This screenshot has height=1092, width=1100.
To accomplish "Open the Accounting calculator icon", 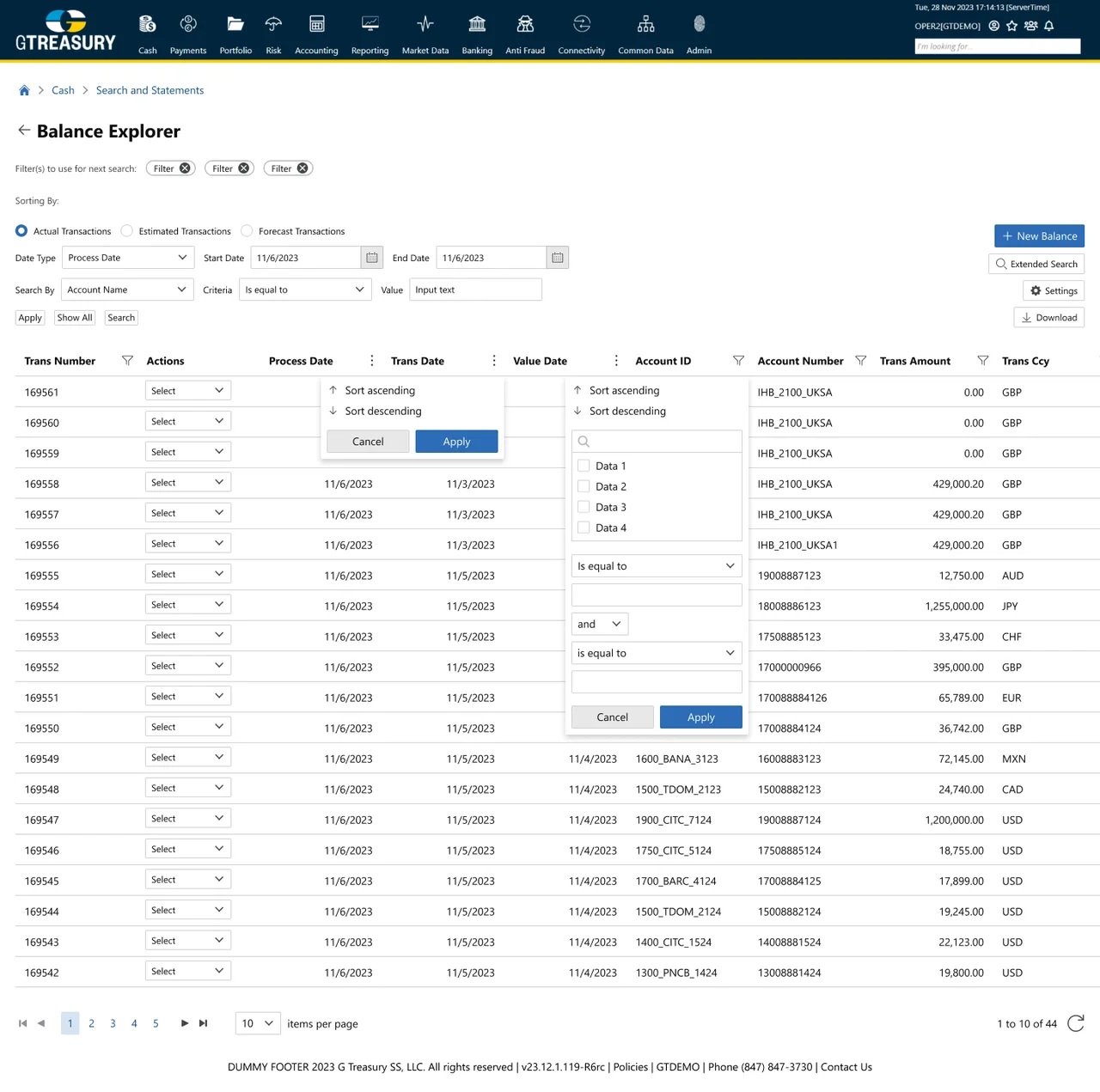I will pos(316,24).
